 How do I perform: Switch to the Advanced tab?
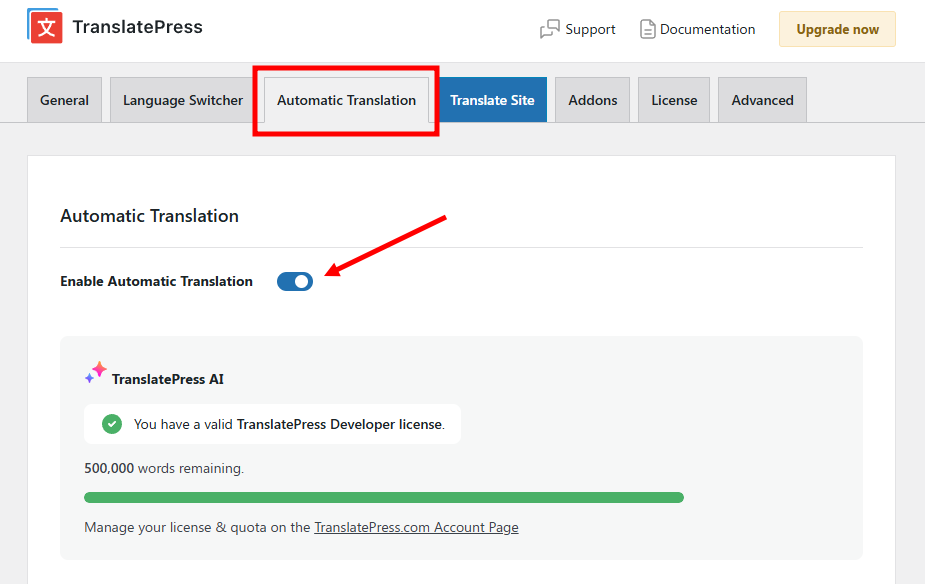tap(762, 100)
